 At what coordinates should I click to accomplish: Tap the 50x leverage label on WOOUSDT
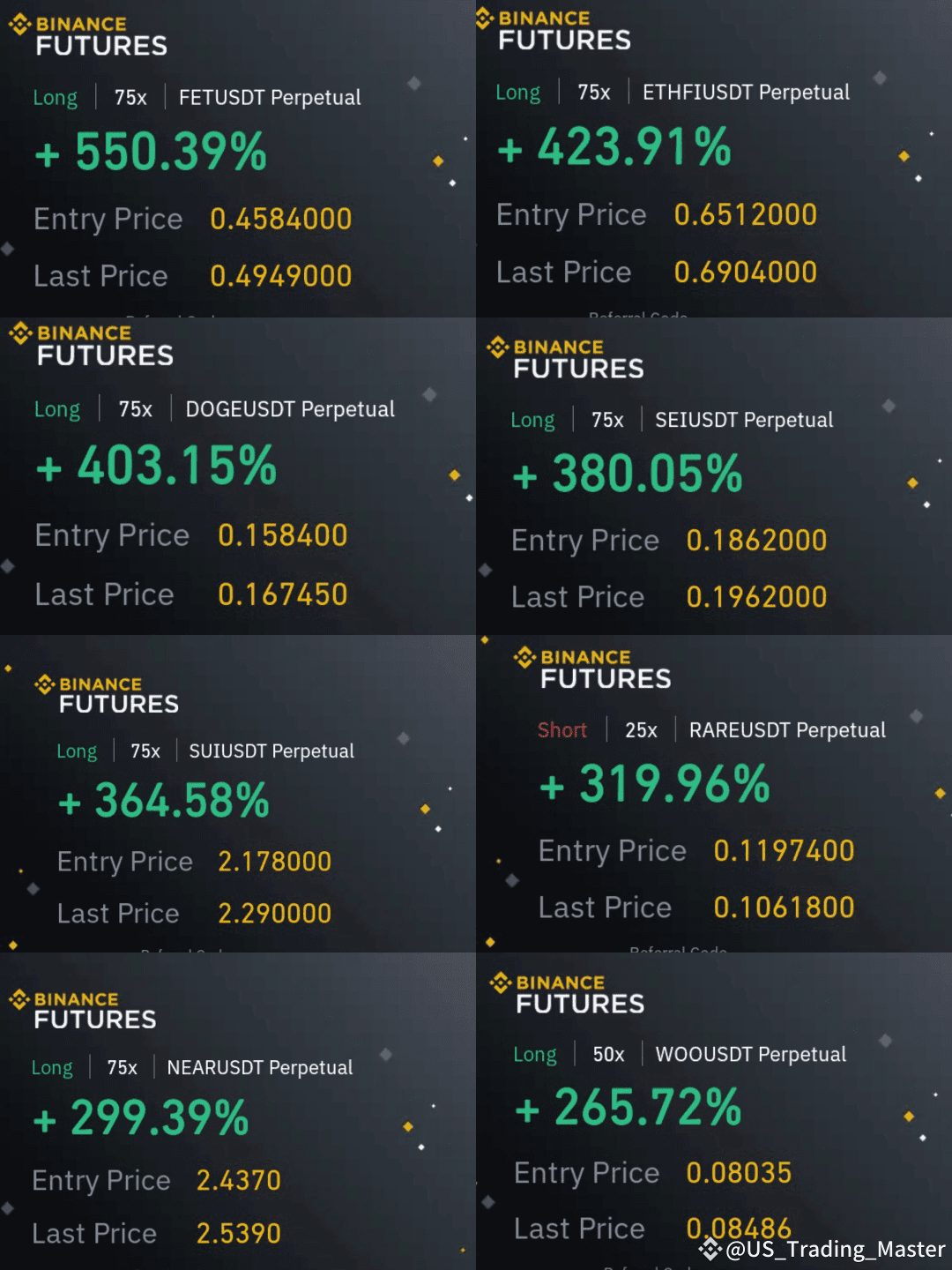(x=608, y=1055)
